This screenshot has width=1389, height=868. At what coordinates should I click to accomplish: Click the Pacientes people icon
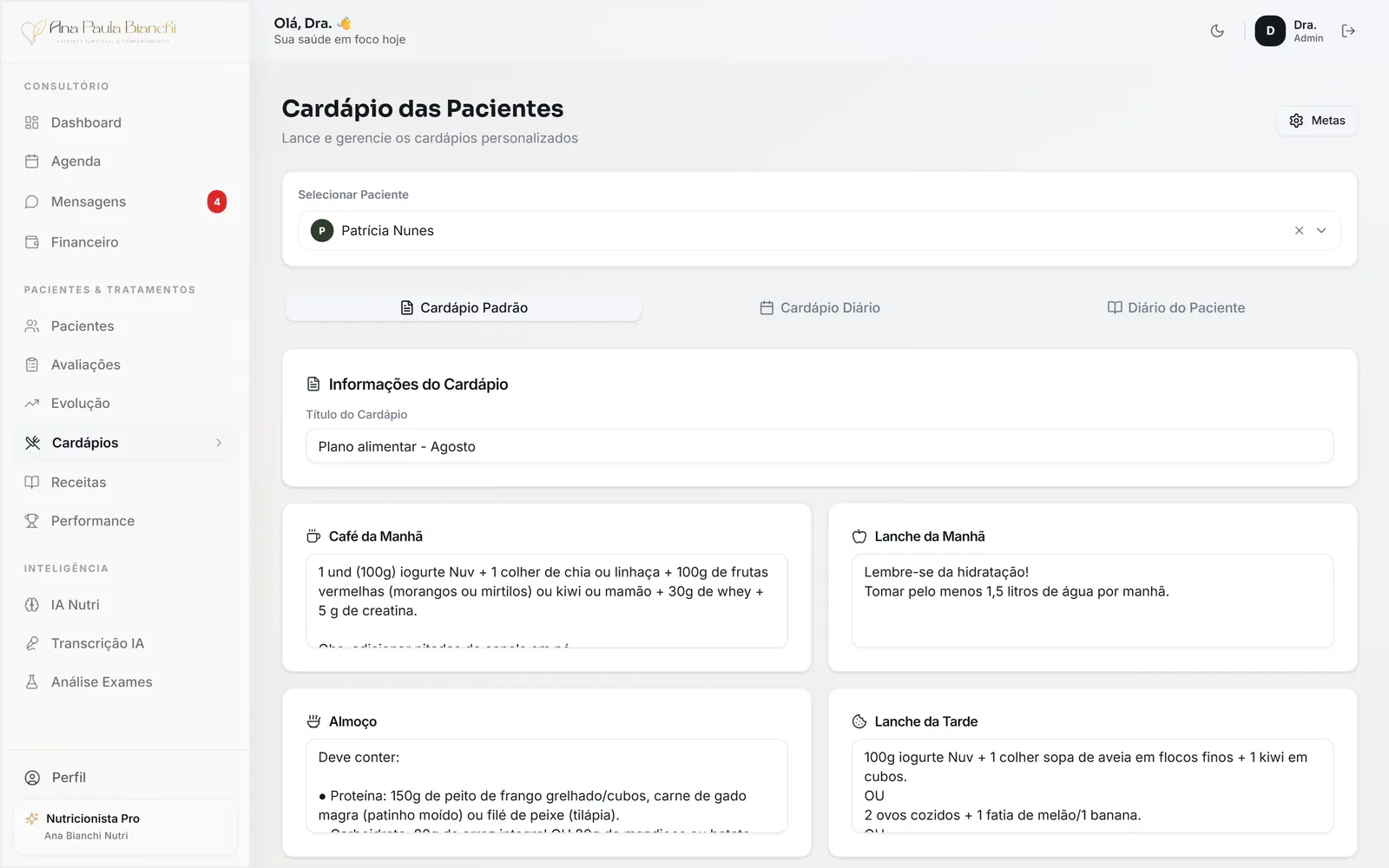(32, 326)
